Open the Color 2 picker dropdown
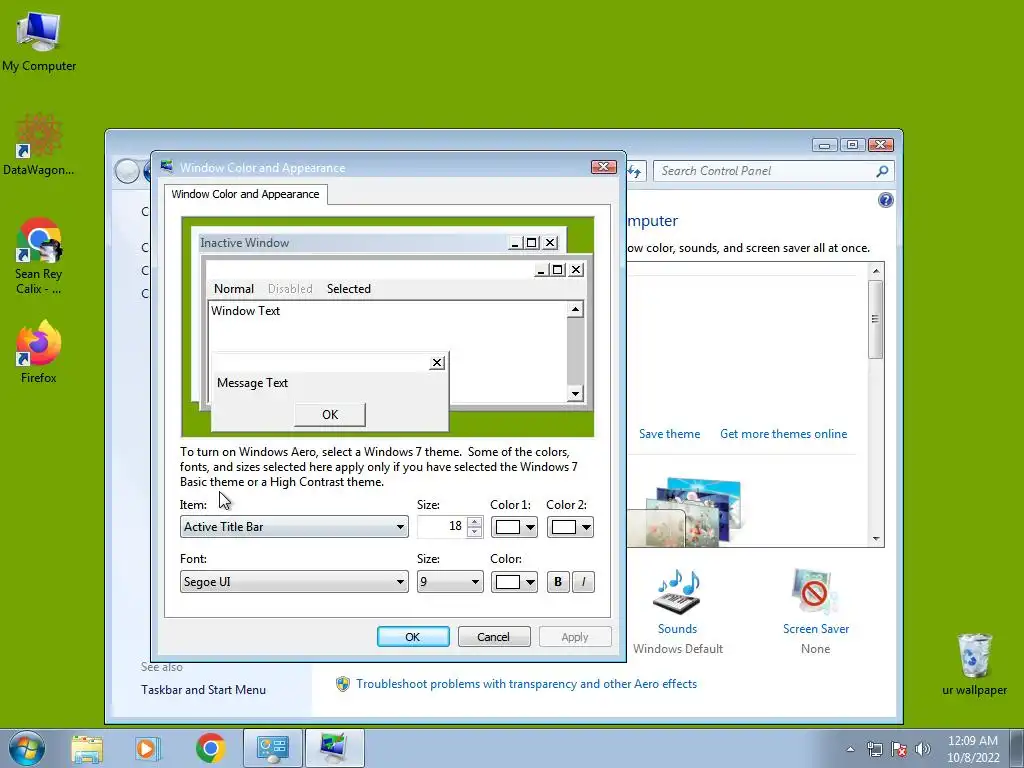 [x=570, y=527]
